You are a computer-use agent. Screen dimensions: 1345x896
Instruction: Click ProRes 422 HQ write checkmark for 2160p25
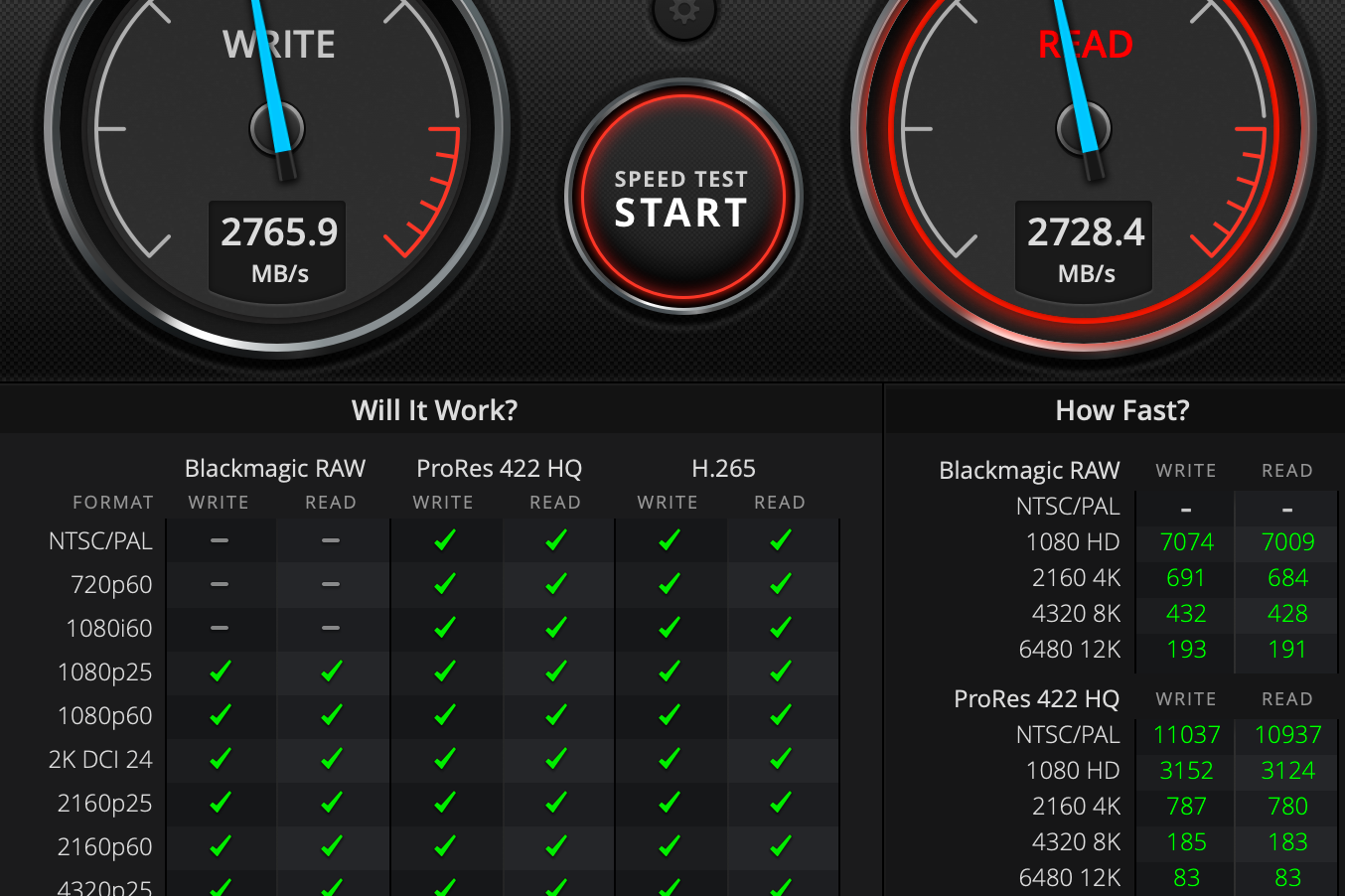pyautogui.click(x=445, y=803)
